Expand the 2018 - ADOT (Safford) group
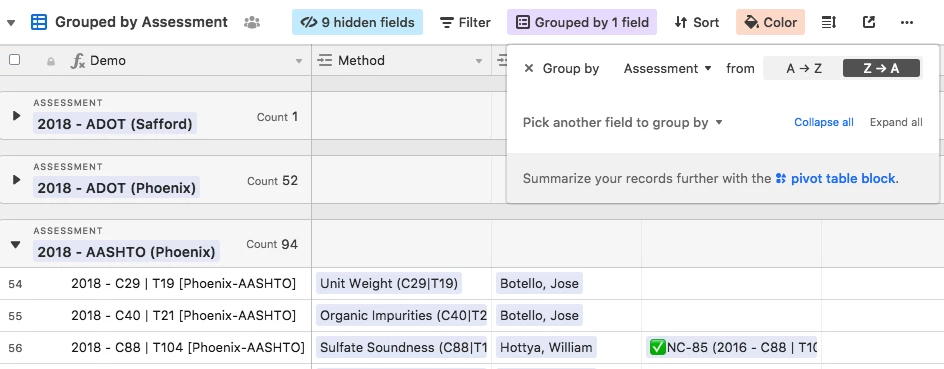 pyautogui.click(x=16, y=116)
